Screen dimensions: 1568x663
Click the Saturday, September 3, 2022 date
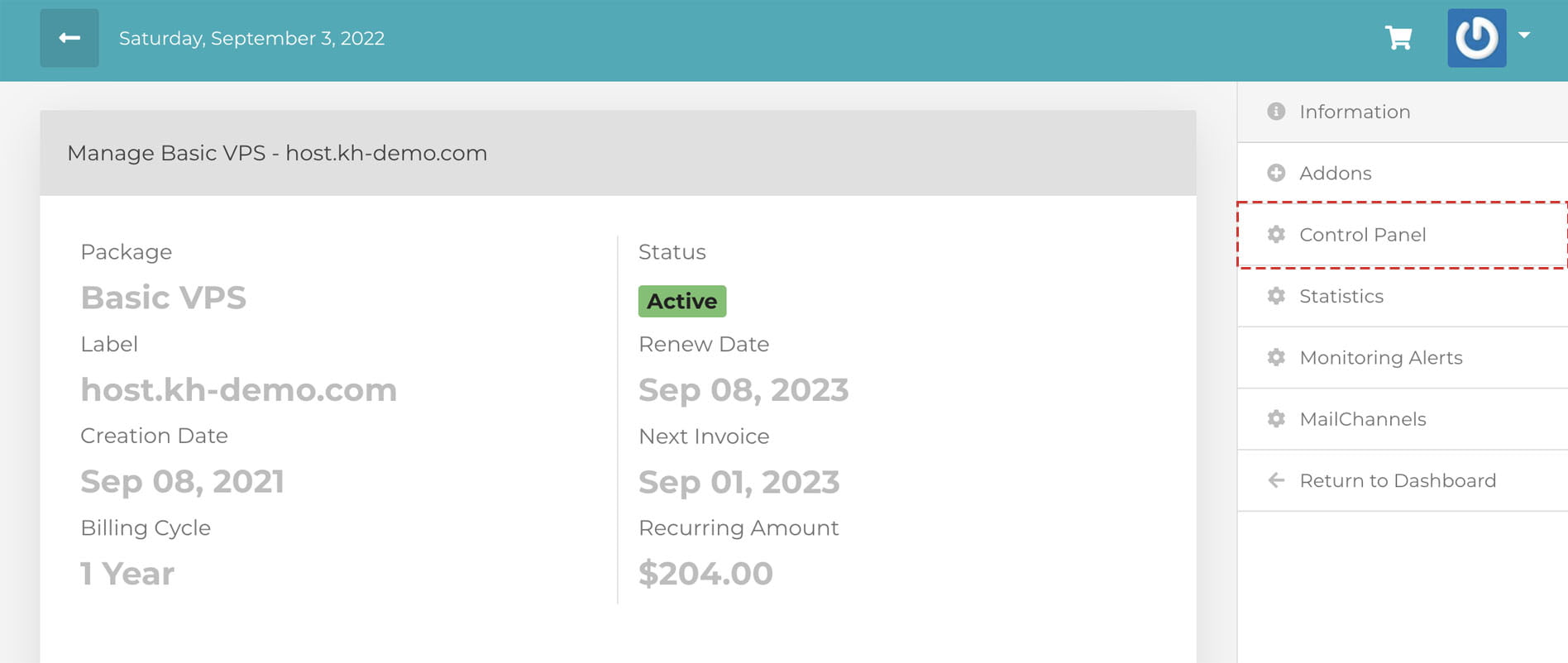(x=251, y=38)
